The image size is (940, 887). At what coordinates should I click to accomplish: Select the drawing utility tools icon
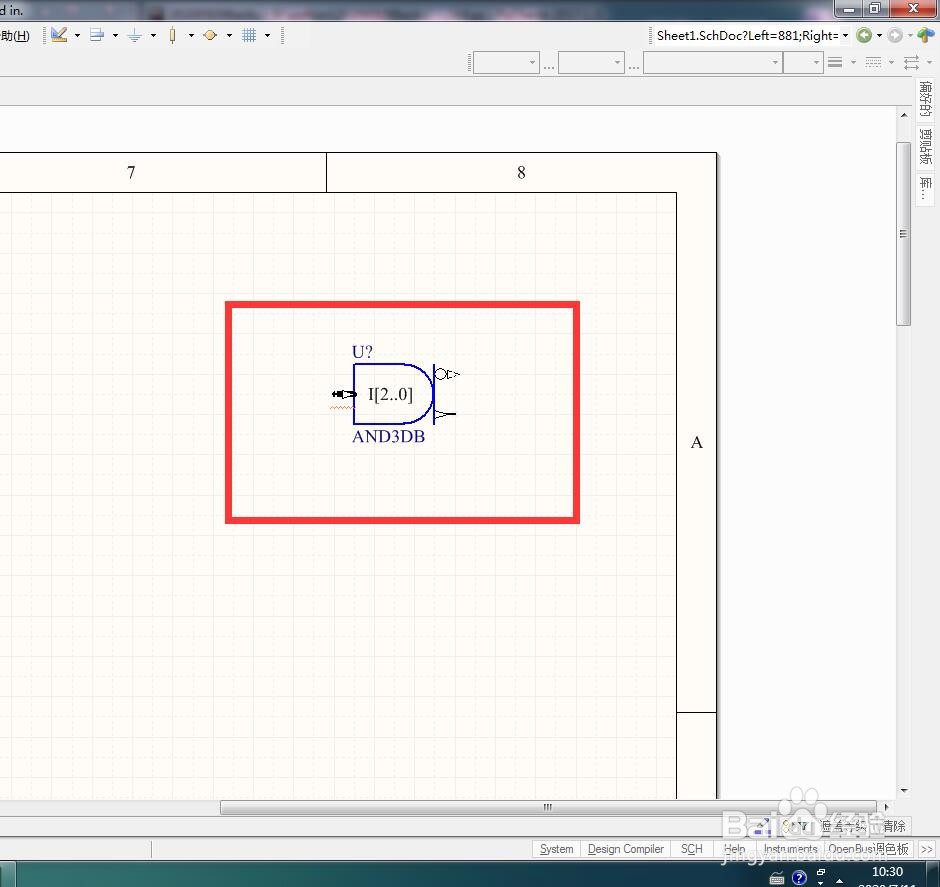coord(59,35)
